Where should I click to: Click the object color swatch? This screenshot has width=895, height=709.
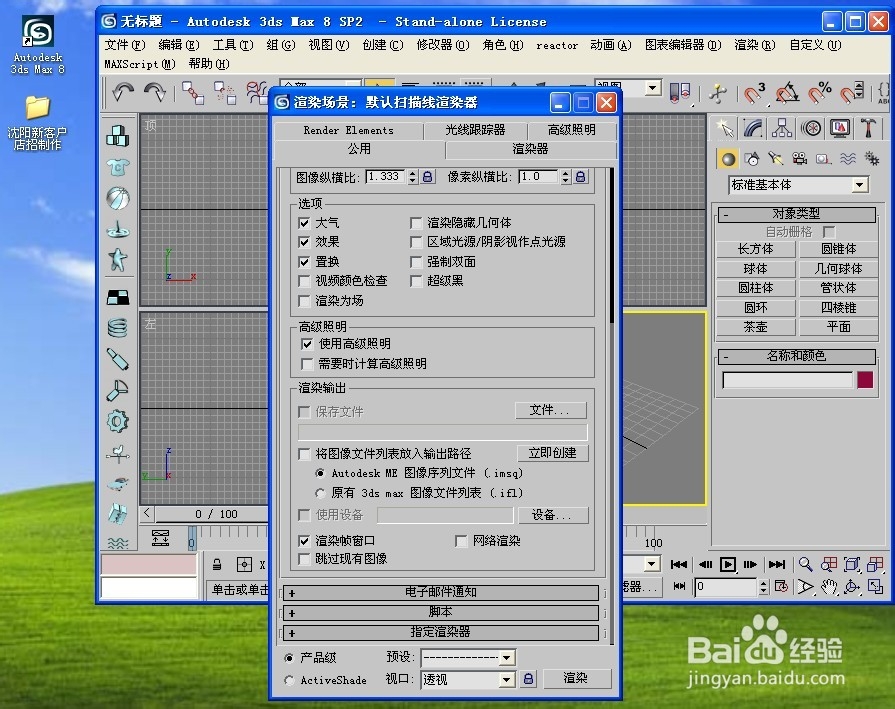pos(865,380)
